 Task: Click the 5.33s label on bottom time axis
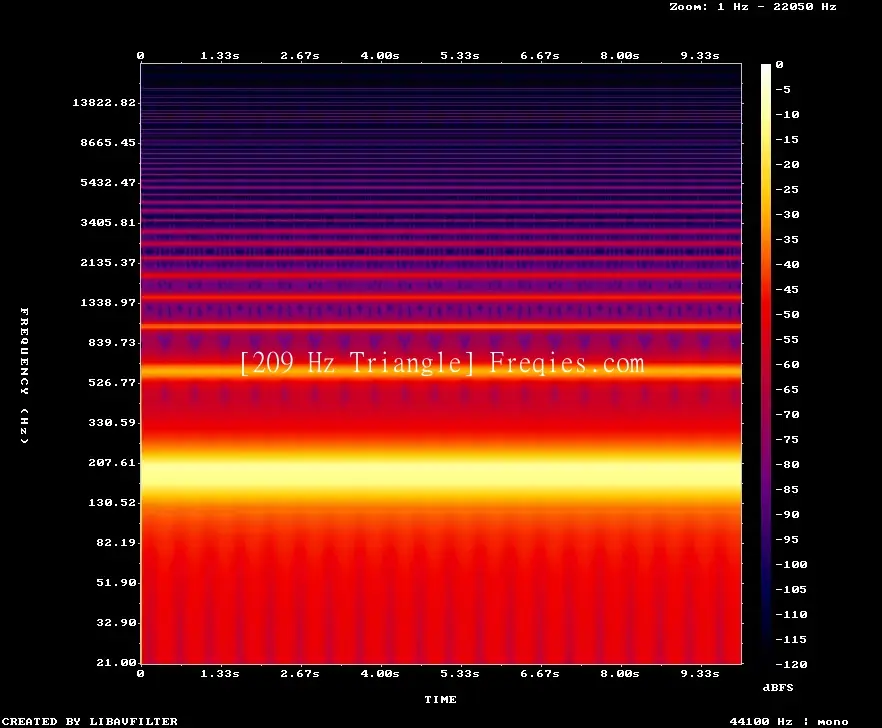tap(460, 673)
